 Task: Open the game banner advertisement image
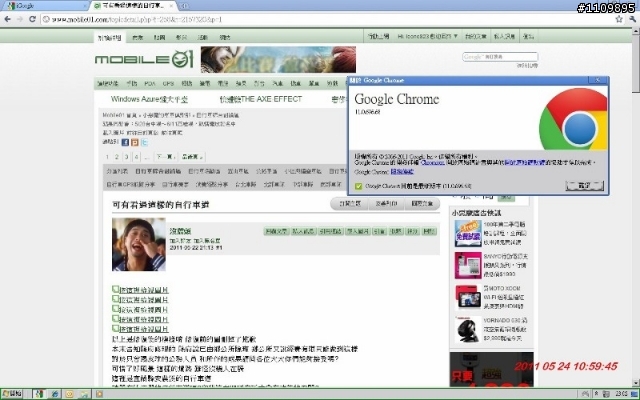pyautogui.click(x=278, y=60)
